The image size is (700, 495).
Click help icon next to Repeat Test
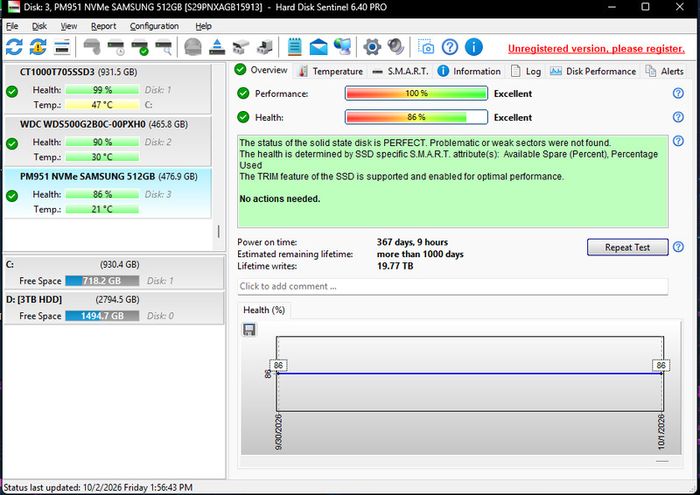tap(678, 247)
